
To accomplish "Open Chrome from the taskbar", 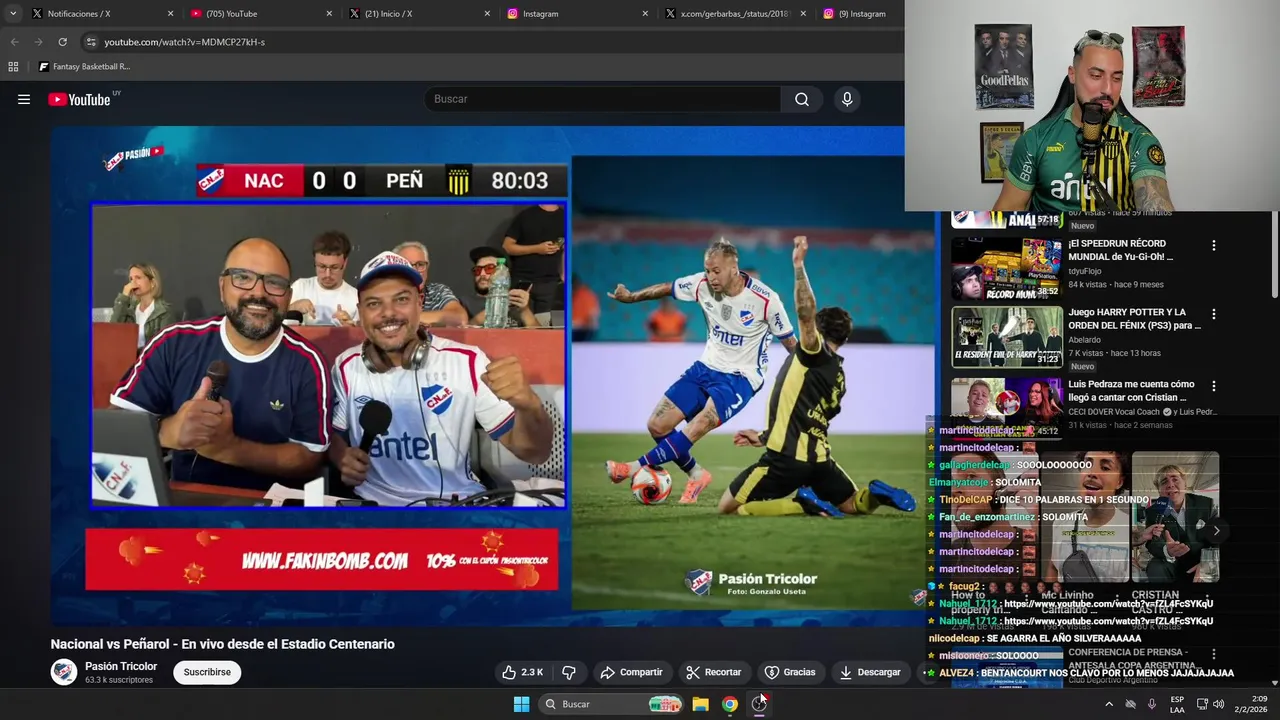I will pos(730,704).
